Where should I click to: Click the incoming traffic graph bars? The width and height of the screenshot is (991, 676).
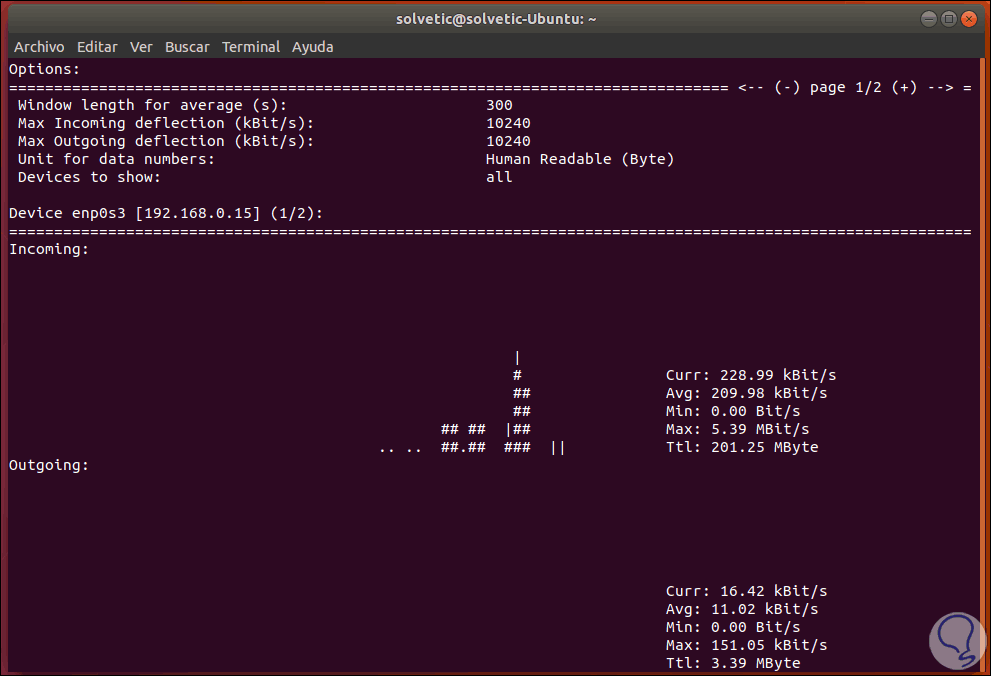click(x=472, y=403)
